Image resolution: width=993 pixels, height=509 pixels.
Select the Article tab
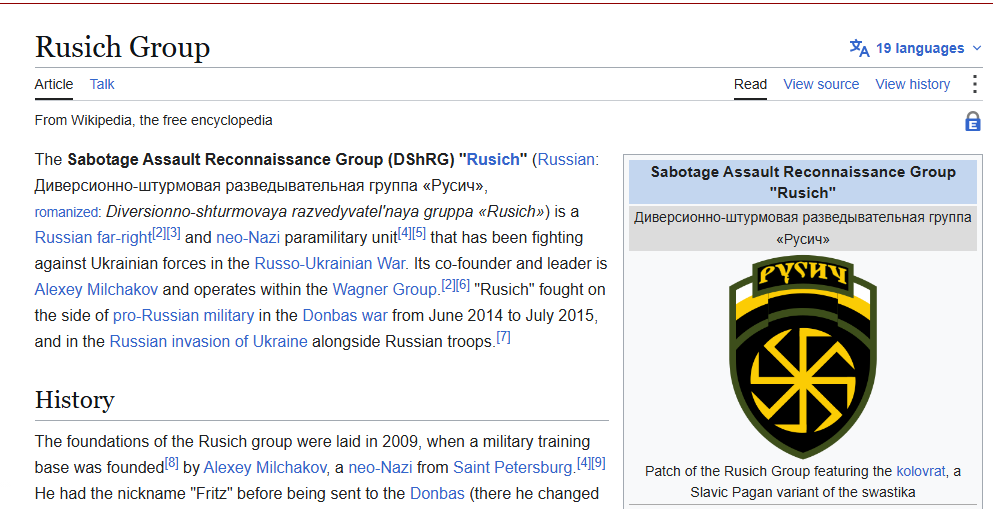coord(54,84)
